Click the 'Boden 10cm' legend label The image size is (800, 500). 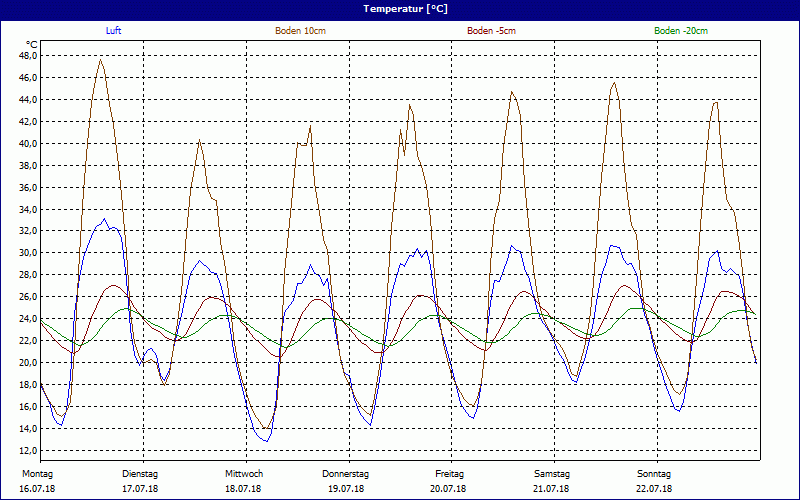coord(301,31)
